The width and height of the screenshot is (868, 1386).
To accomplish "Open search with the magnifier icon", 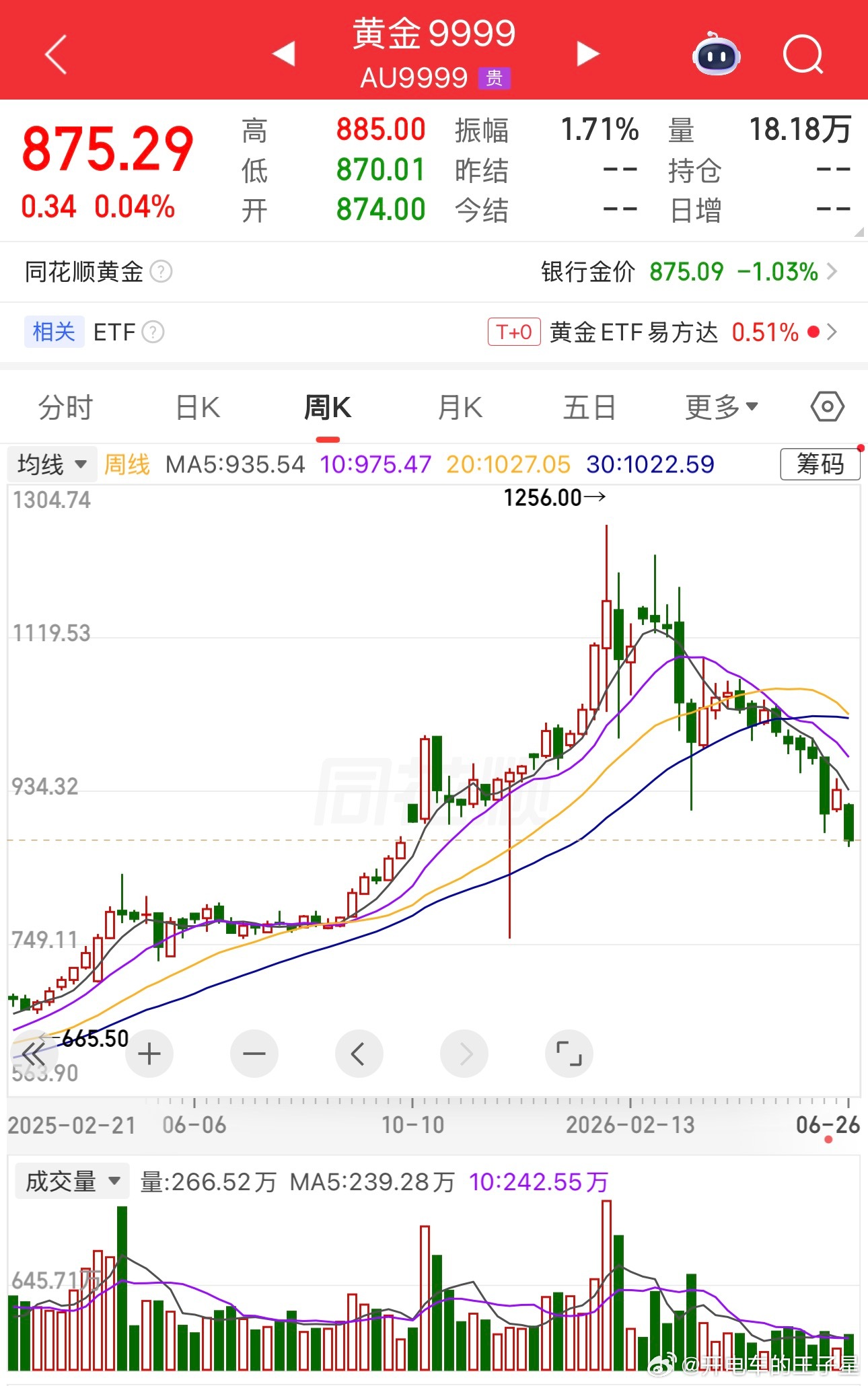I will [803, 54].
